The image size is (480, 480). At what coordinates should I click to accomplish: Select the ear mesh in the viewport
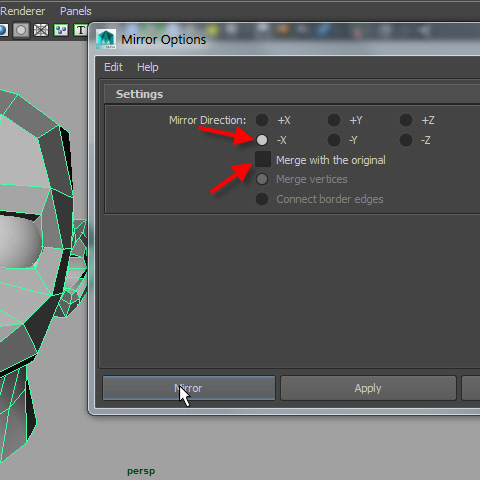pos(75,267)
